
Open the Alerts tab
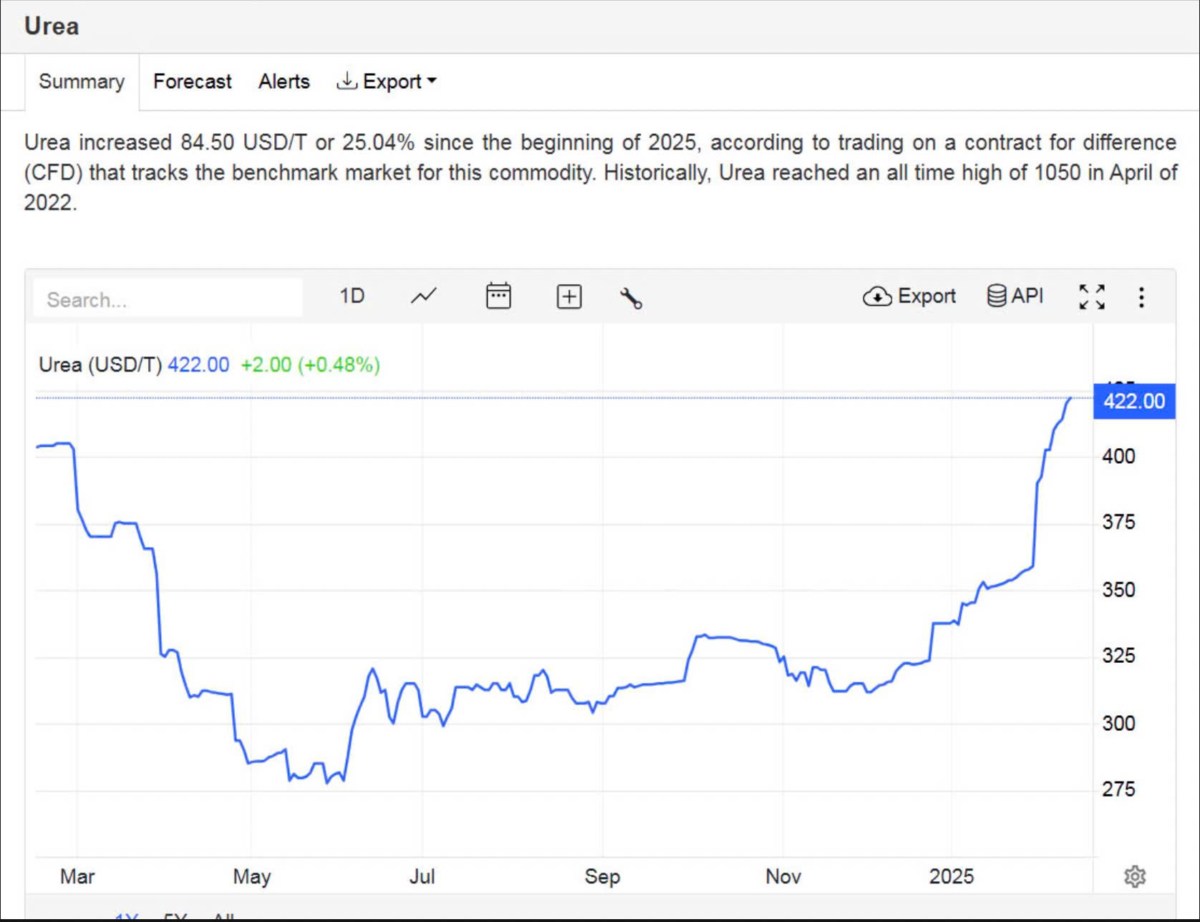click(x=284, y=82)
